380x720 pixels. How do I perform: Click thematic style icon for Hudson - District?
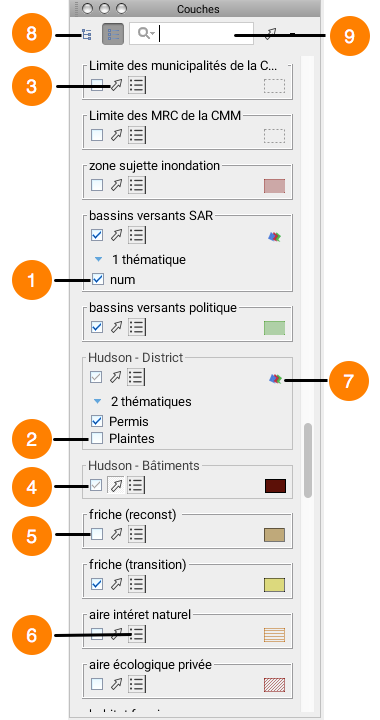point(275,379)
